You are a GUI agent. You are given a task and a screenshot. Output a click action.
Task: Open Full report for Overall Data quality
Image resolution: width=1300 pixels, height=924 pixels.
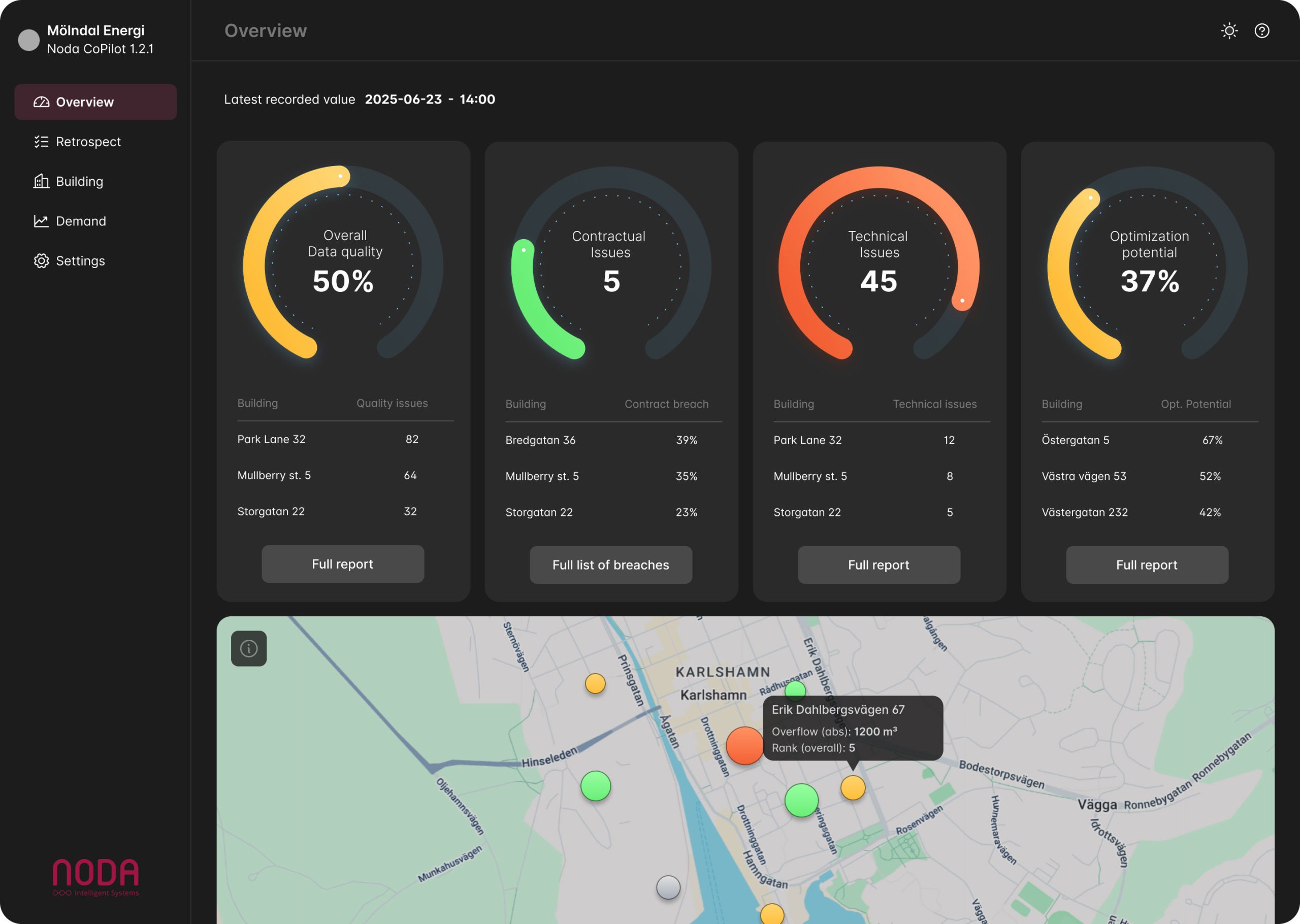point(342,564)
